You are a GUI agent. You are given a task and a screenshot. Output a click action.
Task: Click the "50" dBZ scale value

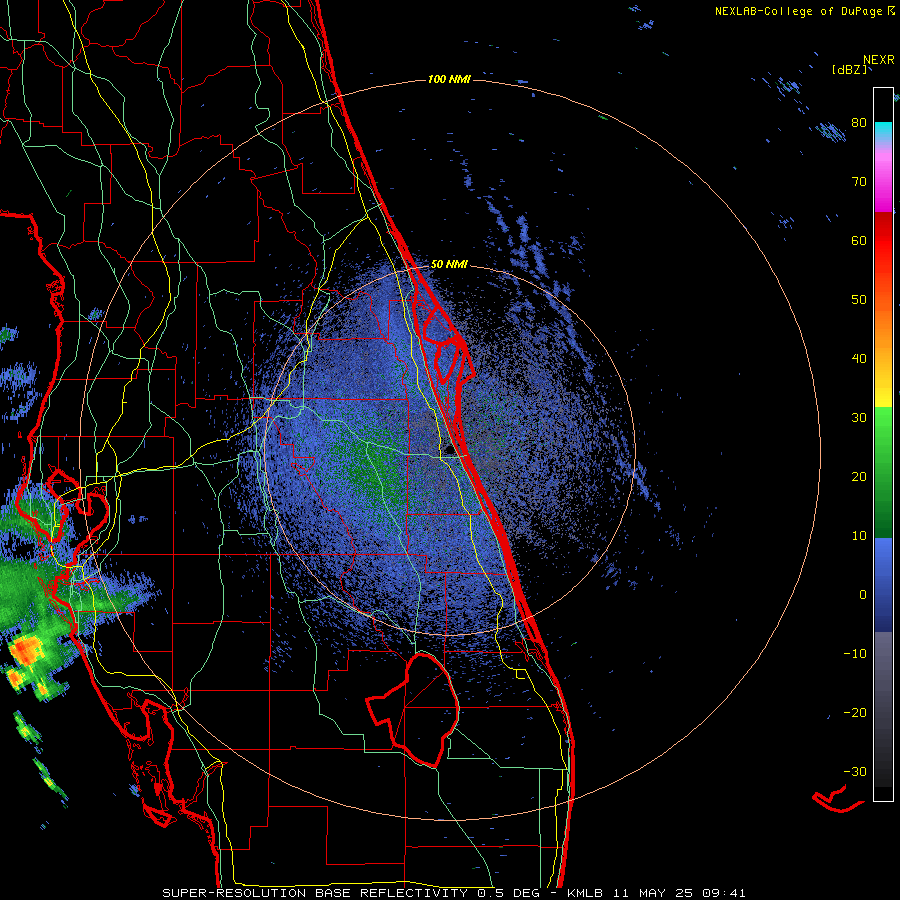859,300
